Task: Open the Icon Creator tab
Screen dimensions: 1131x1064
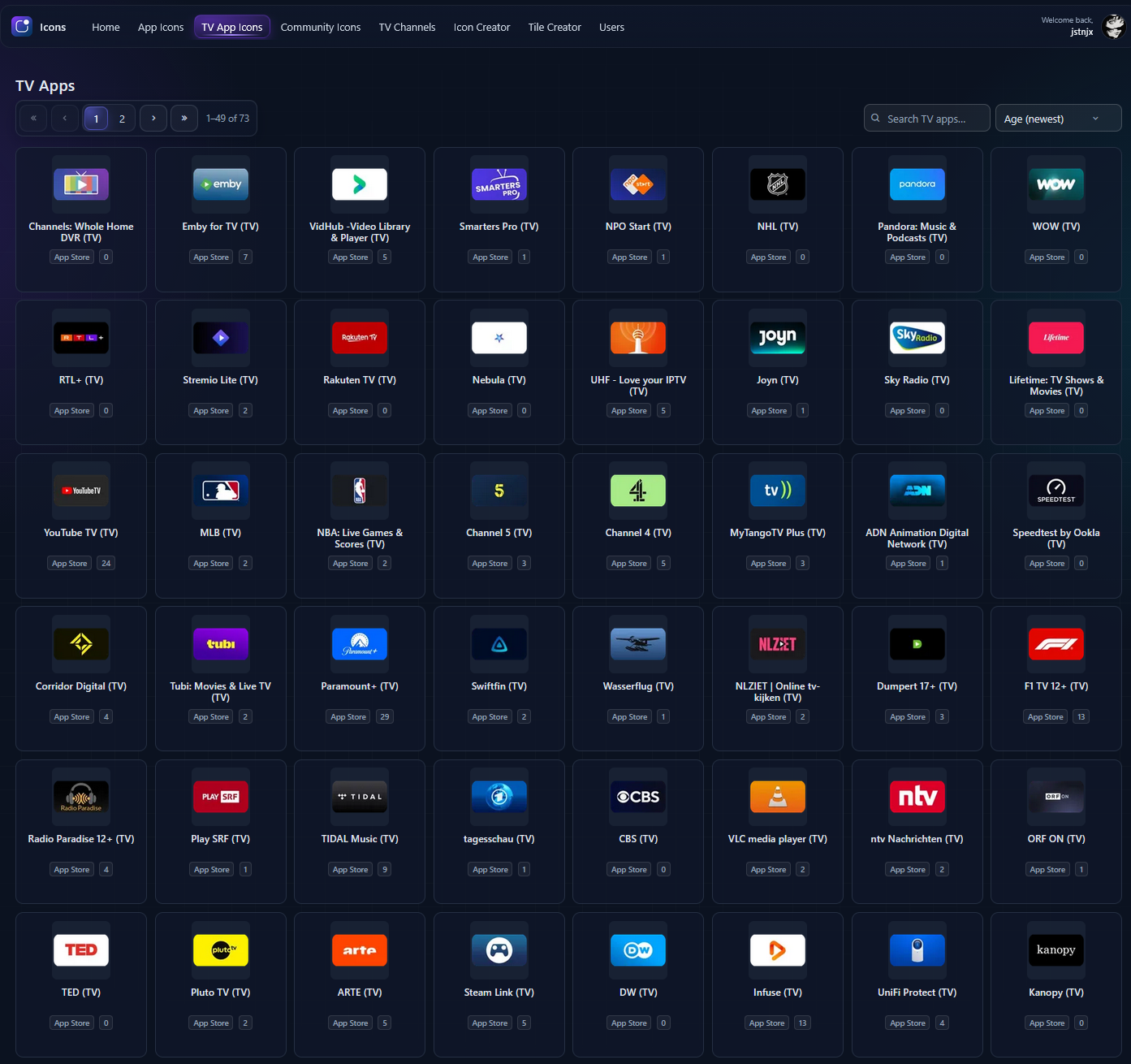Action: tap(481, 27)
